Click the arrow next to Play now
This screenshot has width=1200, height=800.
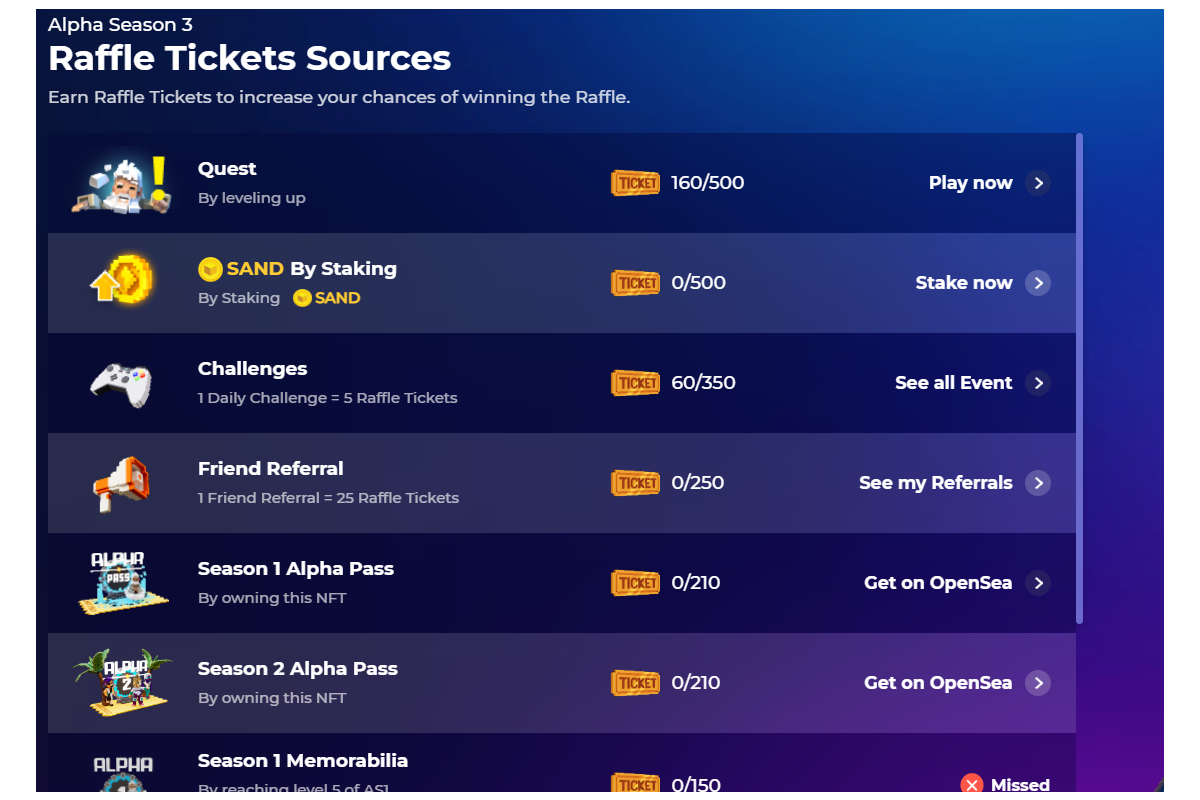coord(1038,183)
